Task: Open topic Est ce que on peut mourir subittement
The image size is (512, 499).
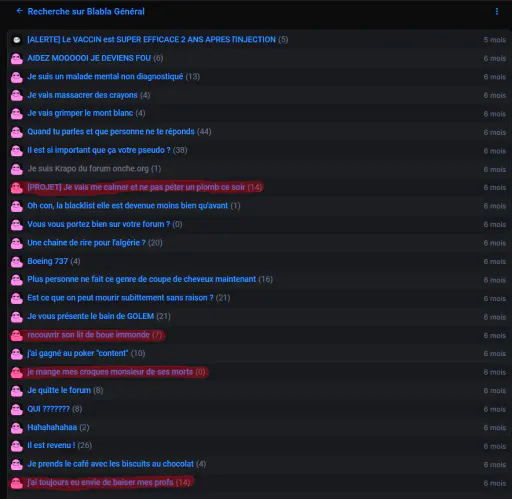Action: point(120,298)
